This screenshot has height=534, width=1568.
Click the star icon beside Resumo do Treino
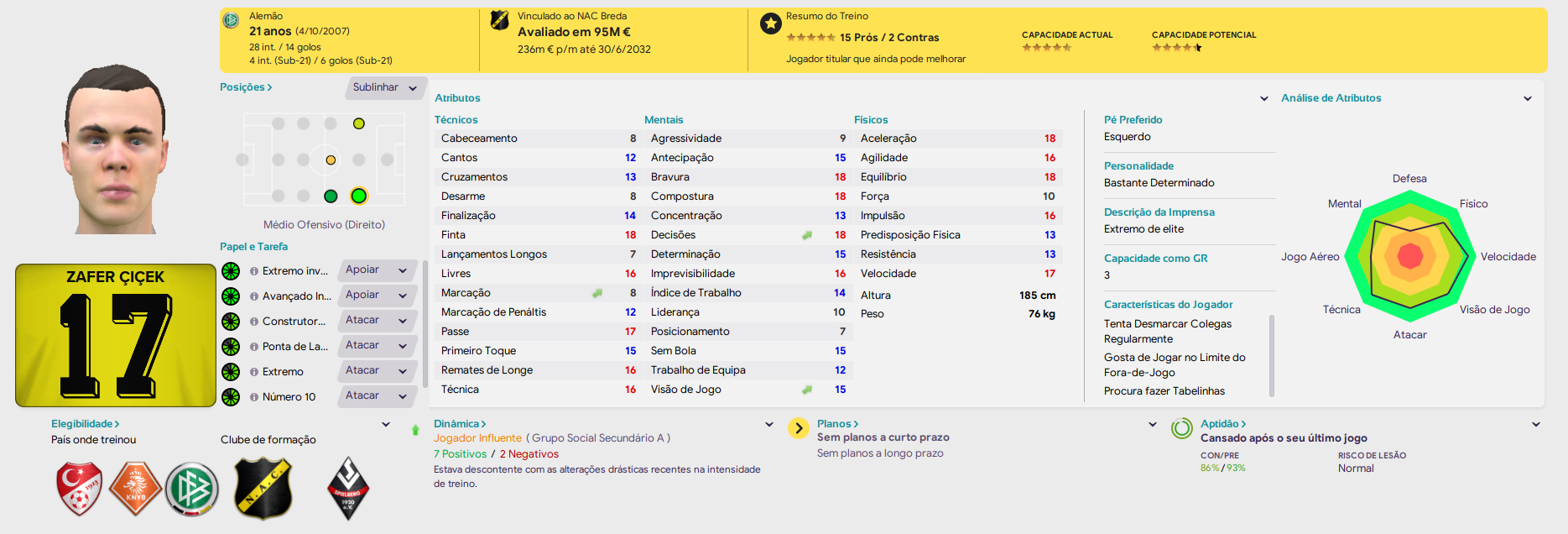(770, 24)
